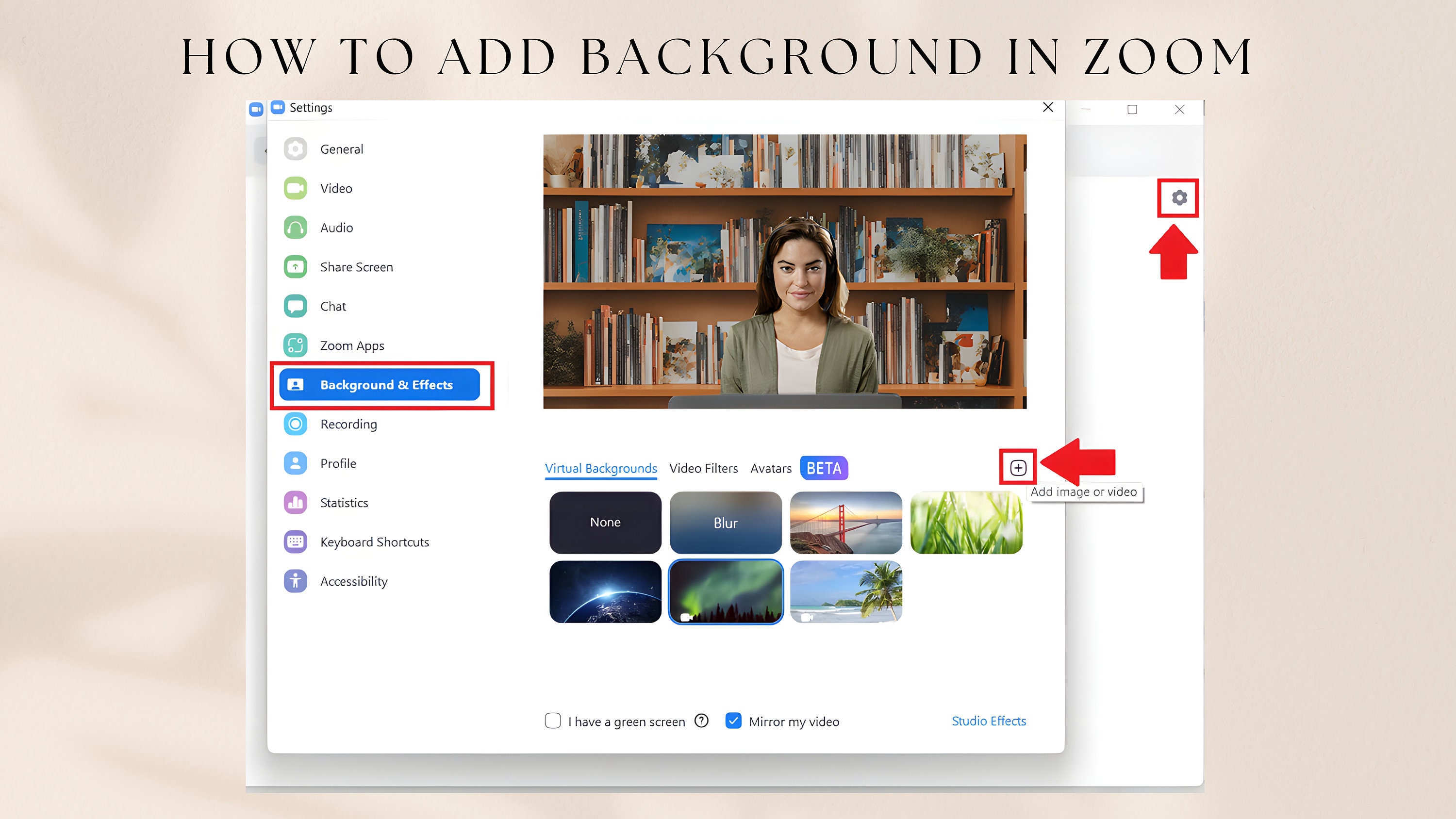Select Keyboard Shortcuts in sidebar
1456x819 pixels.
coord(374,542)
